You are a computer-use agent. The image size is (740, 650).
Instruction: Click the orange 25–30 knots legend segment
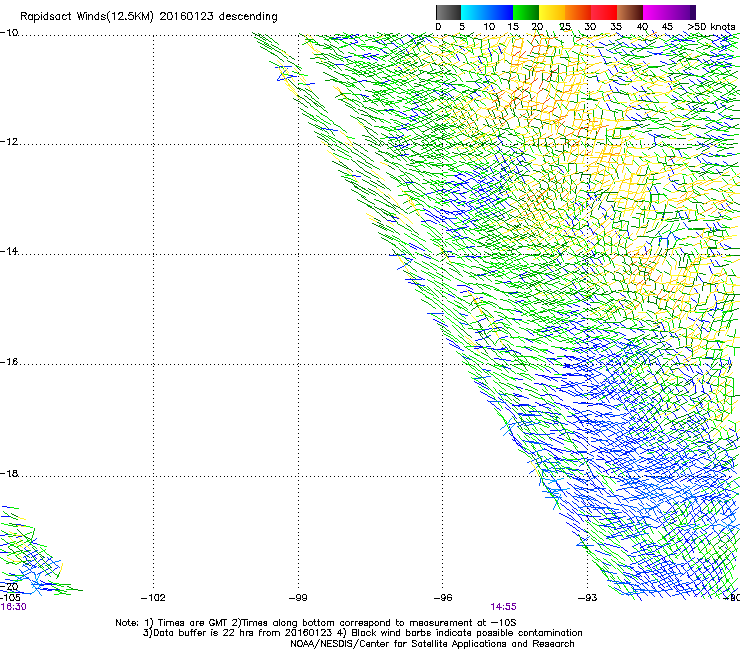pos(578,12)
